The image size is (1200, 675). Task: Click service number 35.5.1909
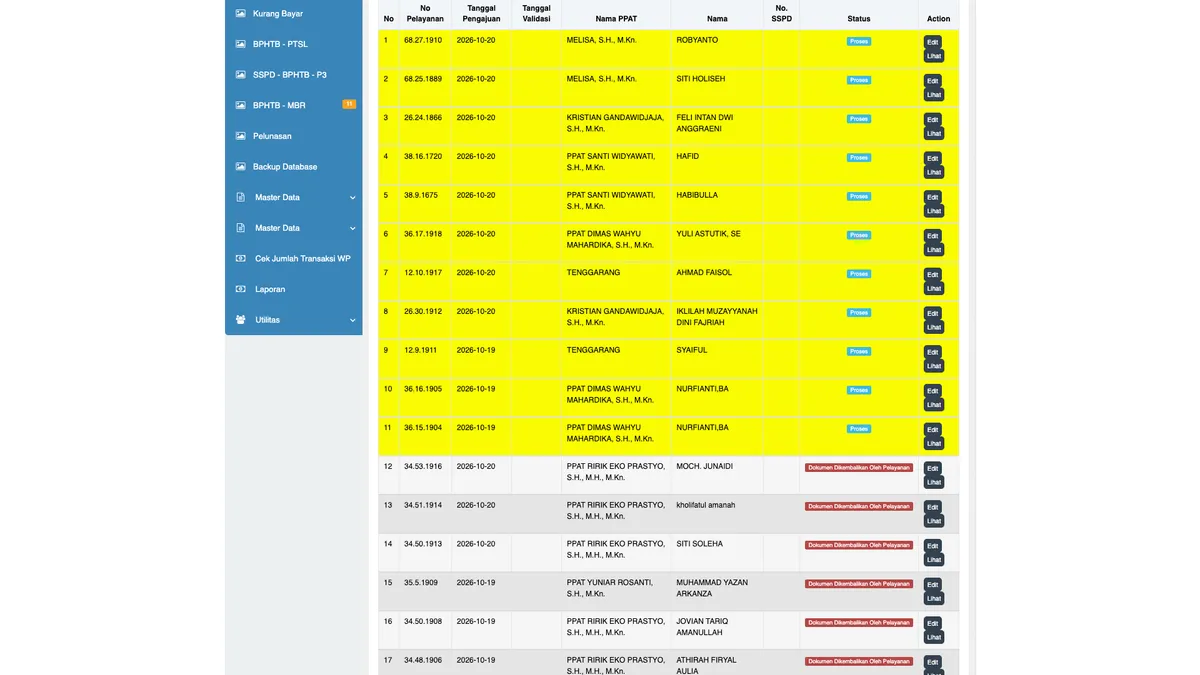point(421,582)
